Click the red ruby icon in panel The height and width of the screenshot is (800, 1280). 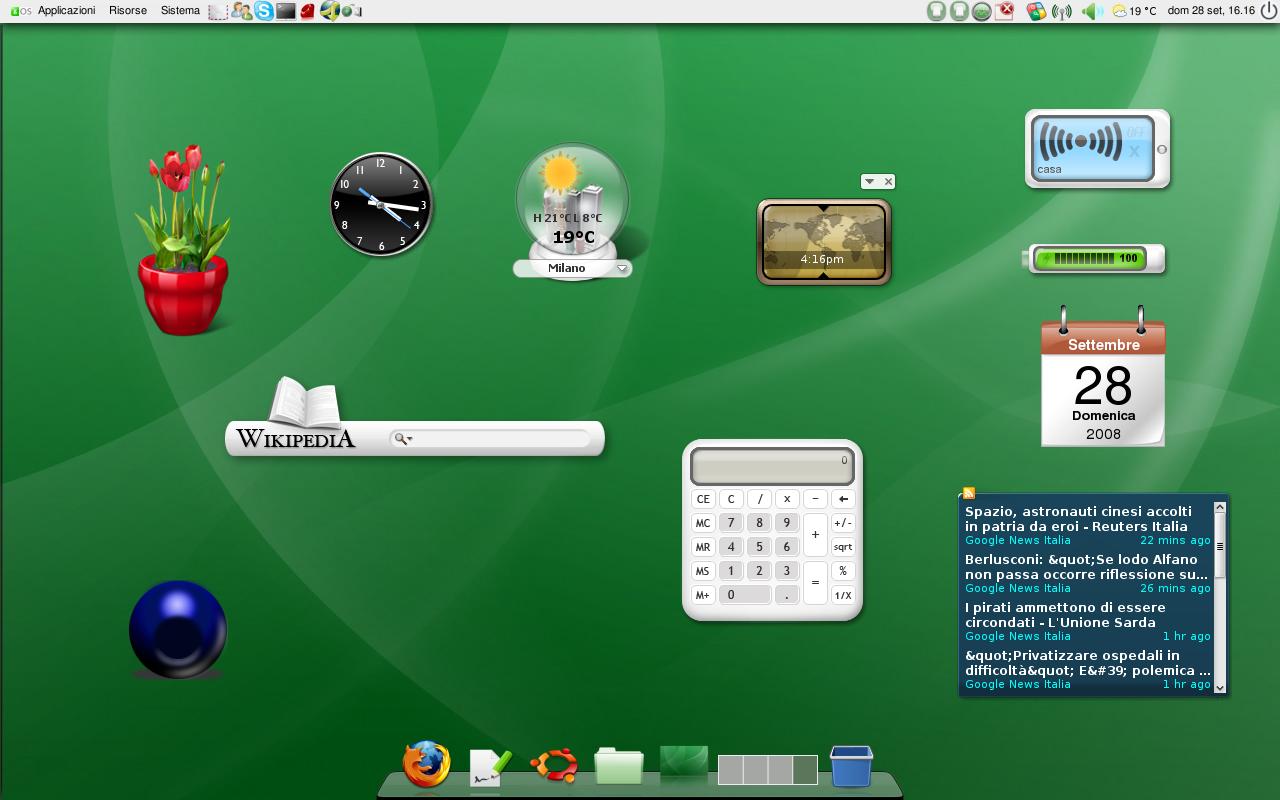(308, 11)
